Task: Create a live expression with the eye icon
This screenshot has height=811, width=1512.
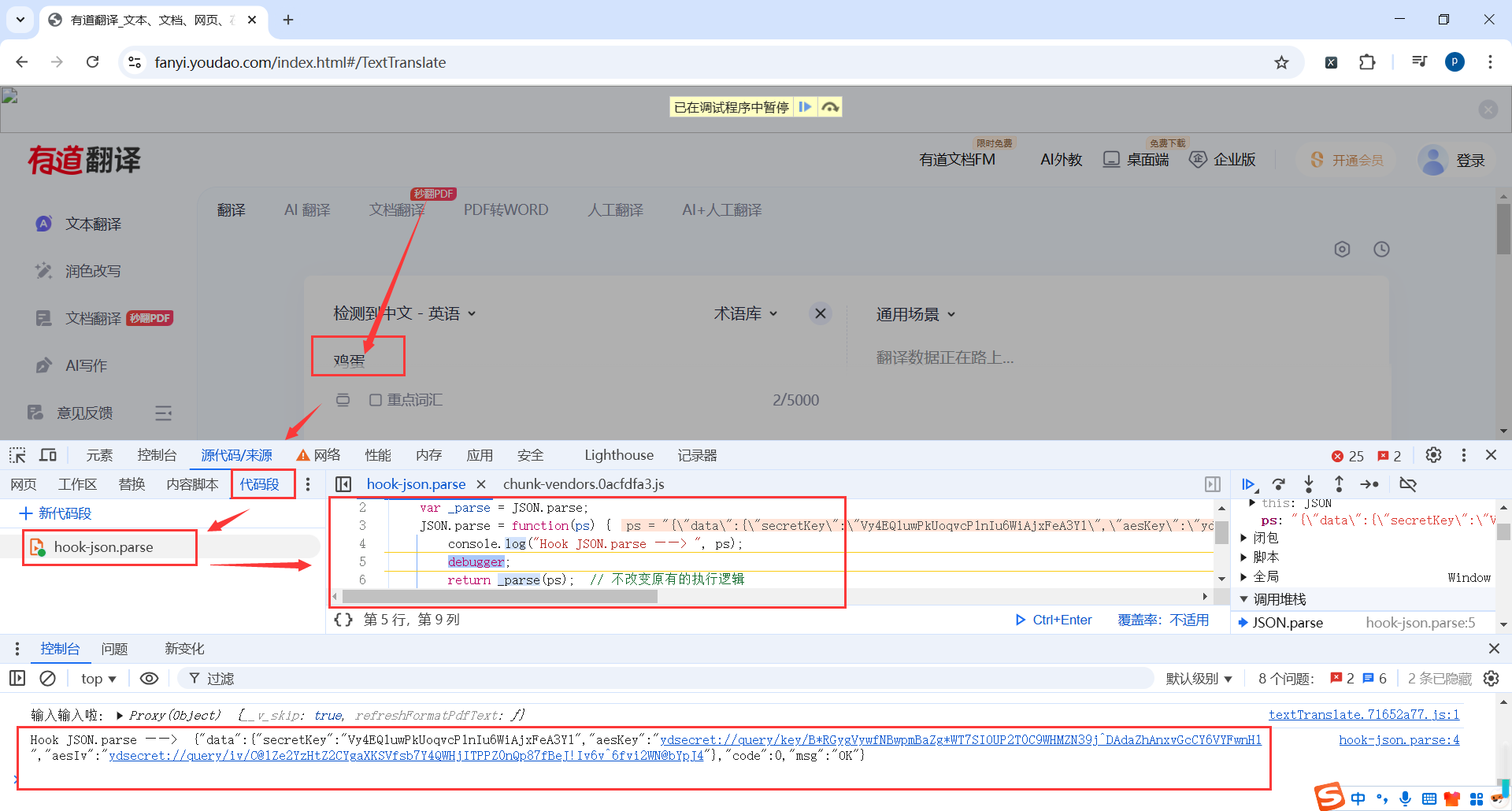Action: click(x=149, y=678)
